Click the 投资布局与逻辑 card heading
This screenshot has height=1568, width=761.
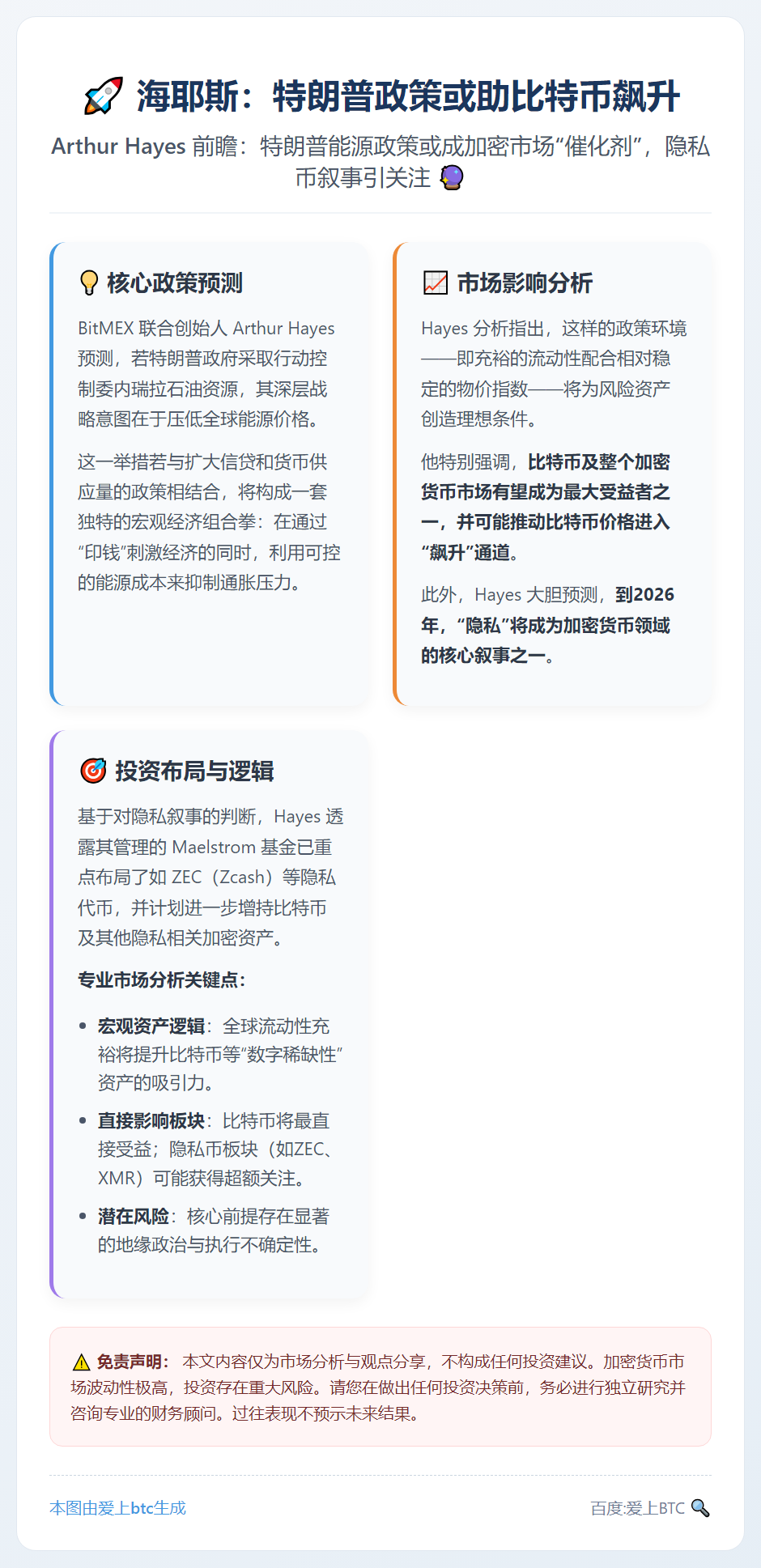point(194,771)
